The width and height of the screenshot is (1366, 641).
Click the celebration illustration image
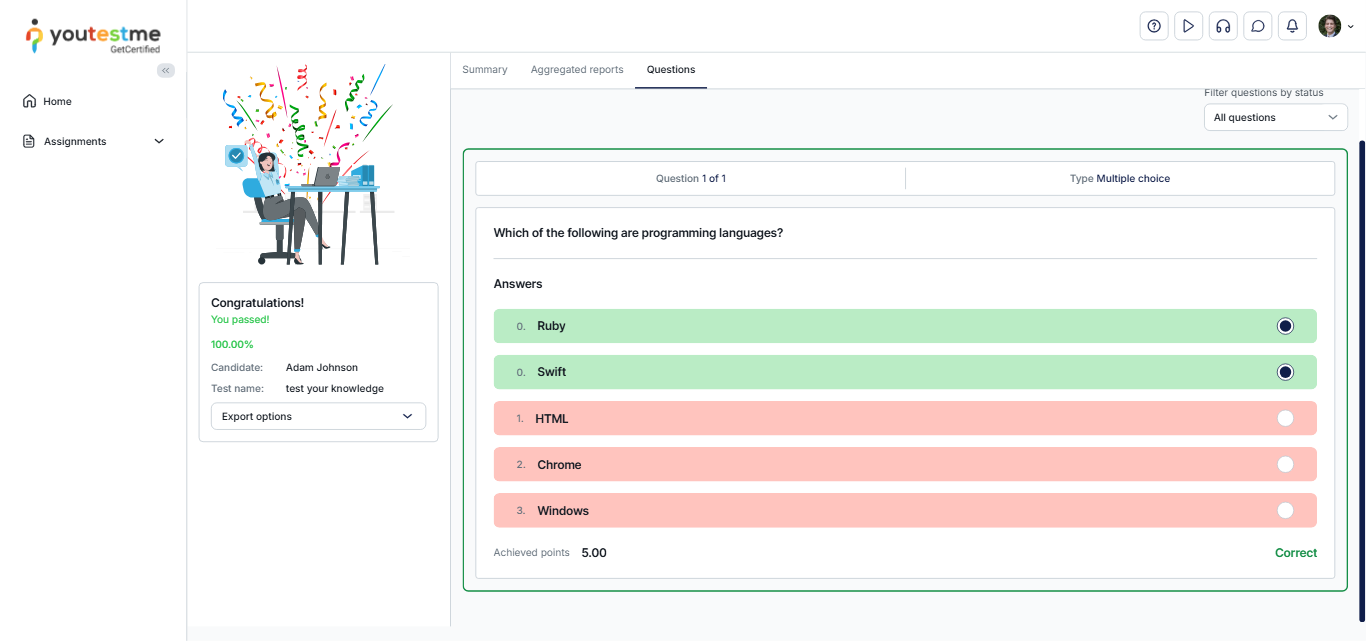(307, 165)
